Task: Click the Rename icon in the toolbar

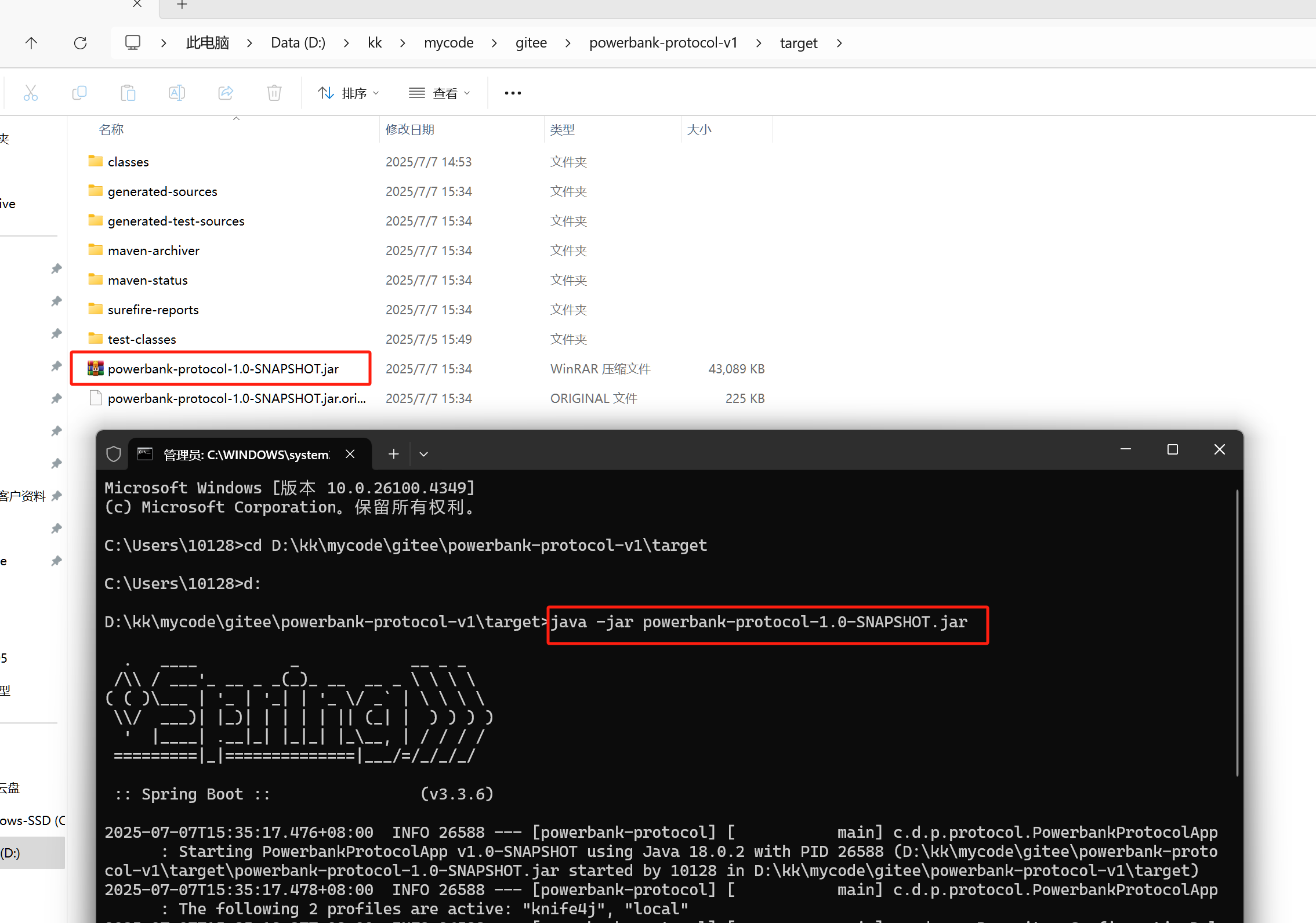Action: coord(177,93)
